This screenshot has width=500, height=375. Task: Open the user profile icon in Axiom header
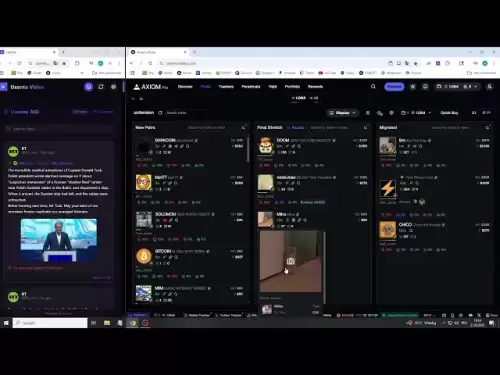[489, 87]
